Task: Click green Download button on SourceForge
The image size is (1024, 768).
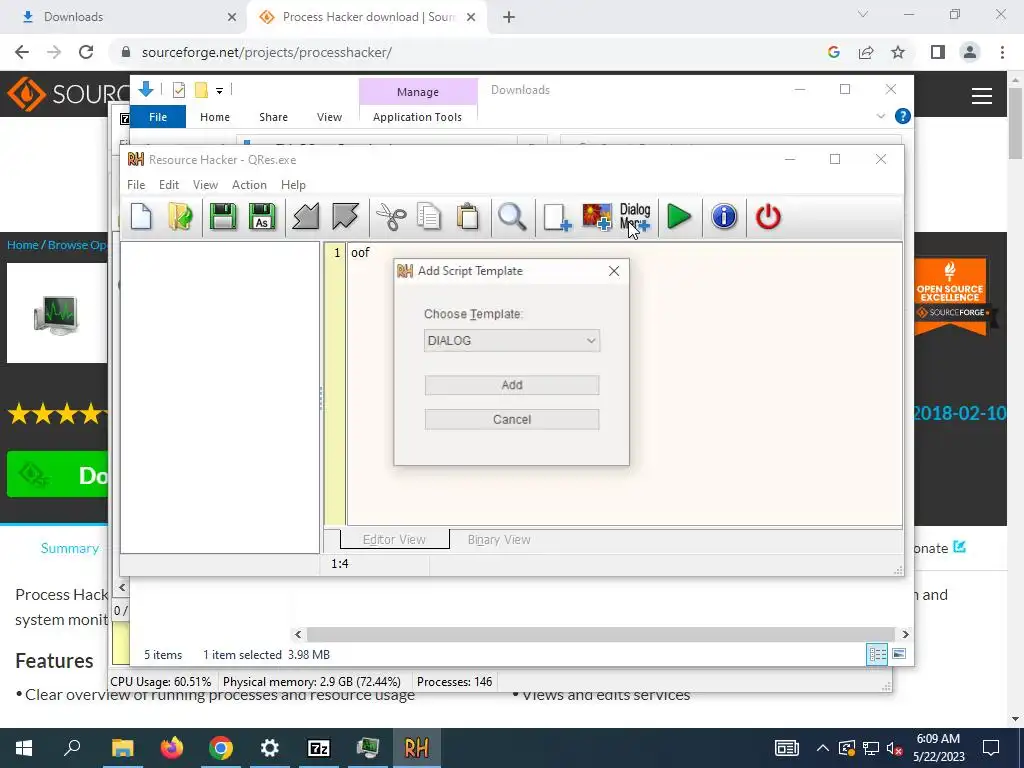Action: pos(57,474)
